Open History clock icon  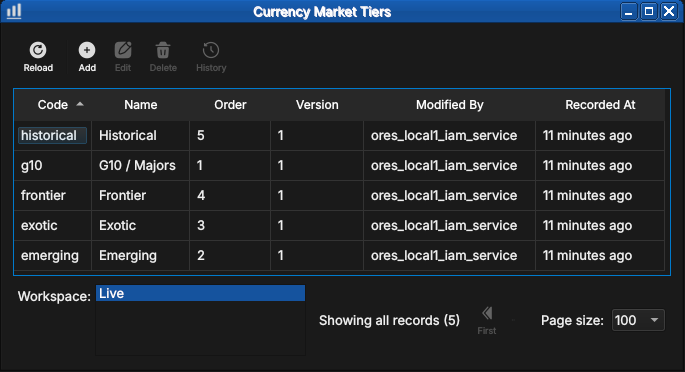coord(211,50)
